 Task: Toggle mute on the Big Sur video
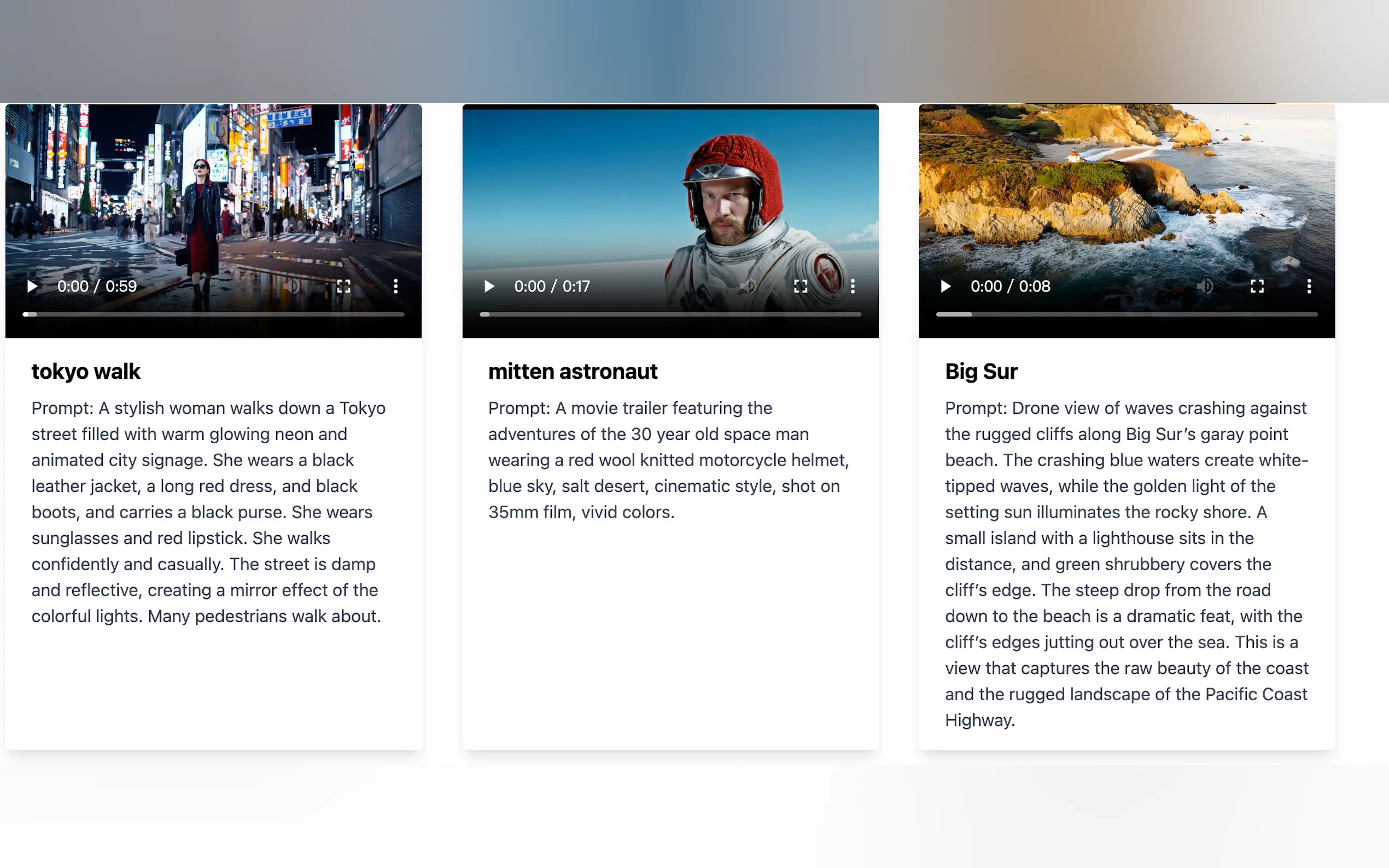point(1205,286)
